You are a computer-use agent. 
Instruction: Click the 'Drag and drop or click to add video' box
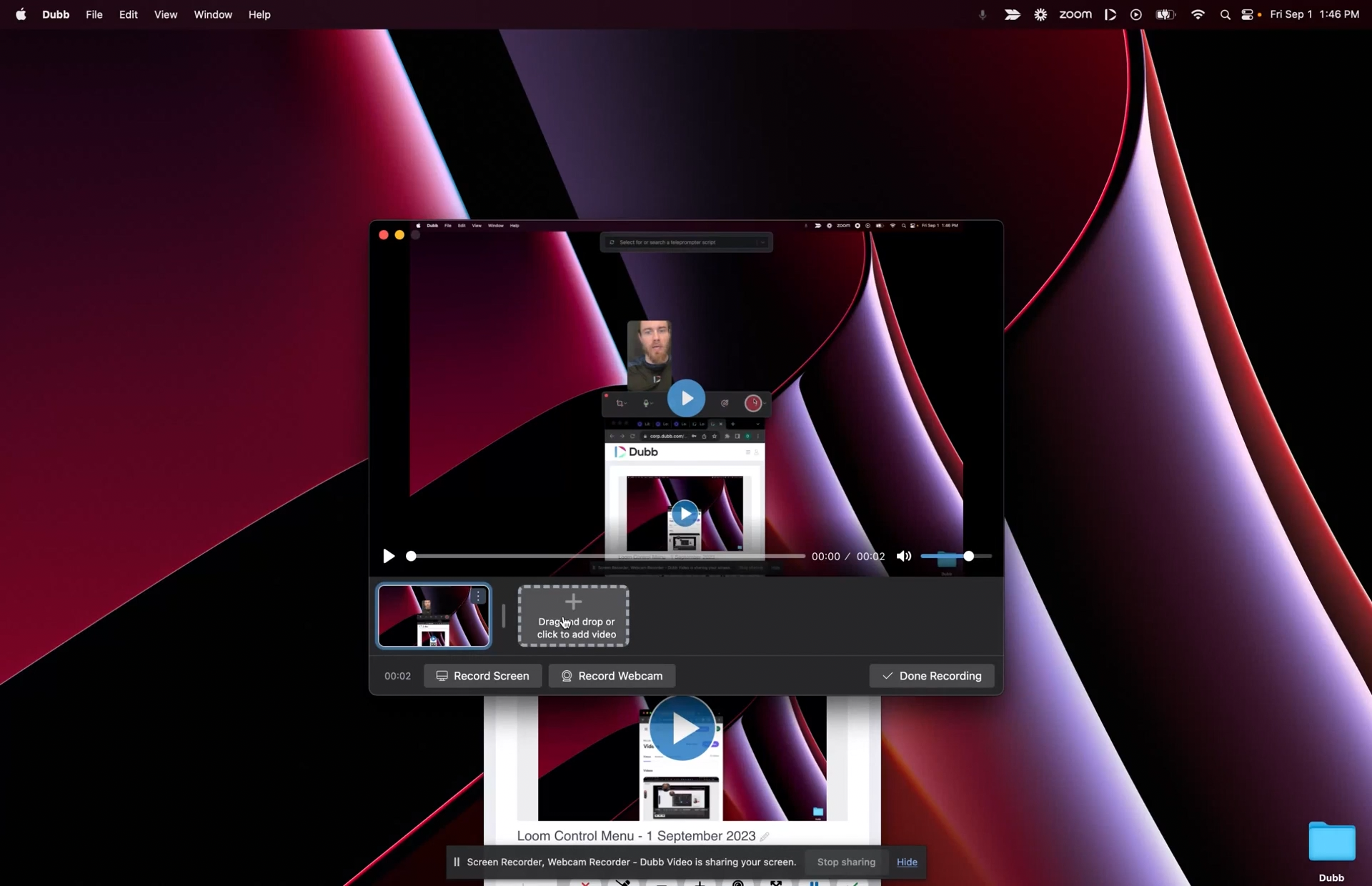point(573,616)
